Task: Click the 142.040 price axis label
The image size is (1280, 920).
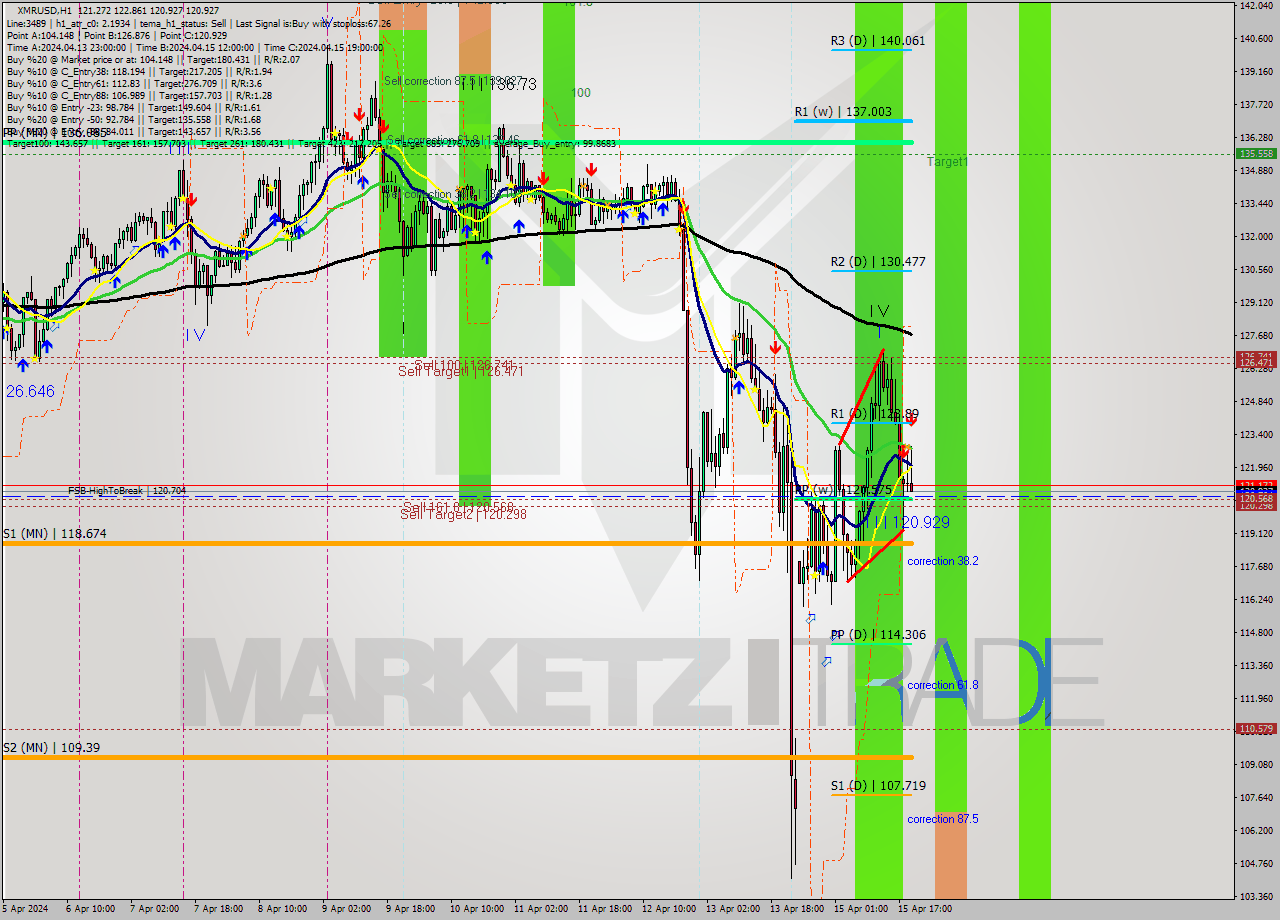Action: [1256, 6]
